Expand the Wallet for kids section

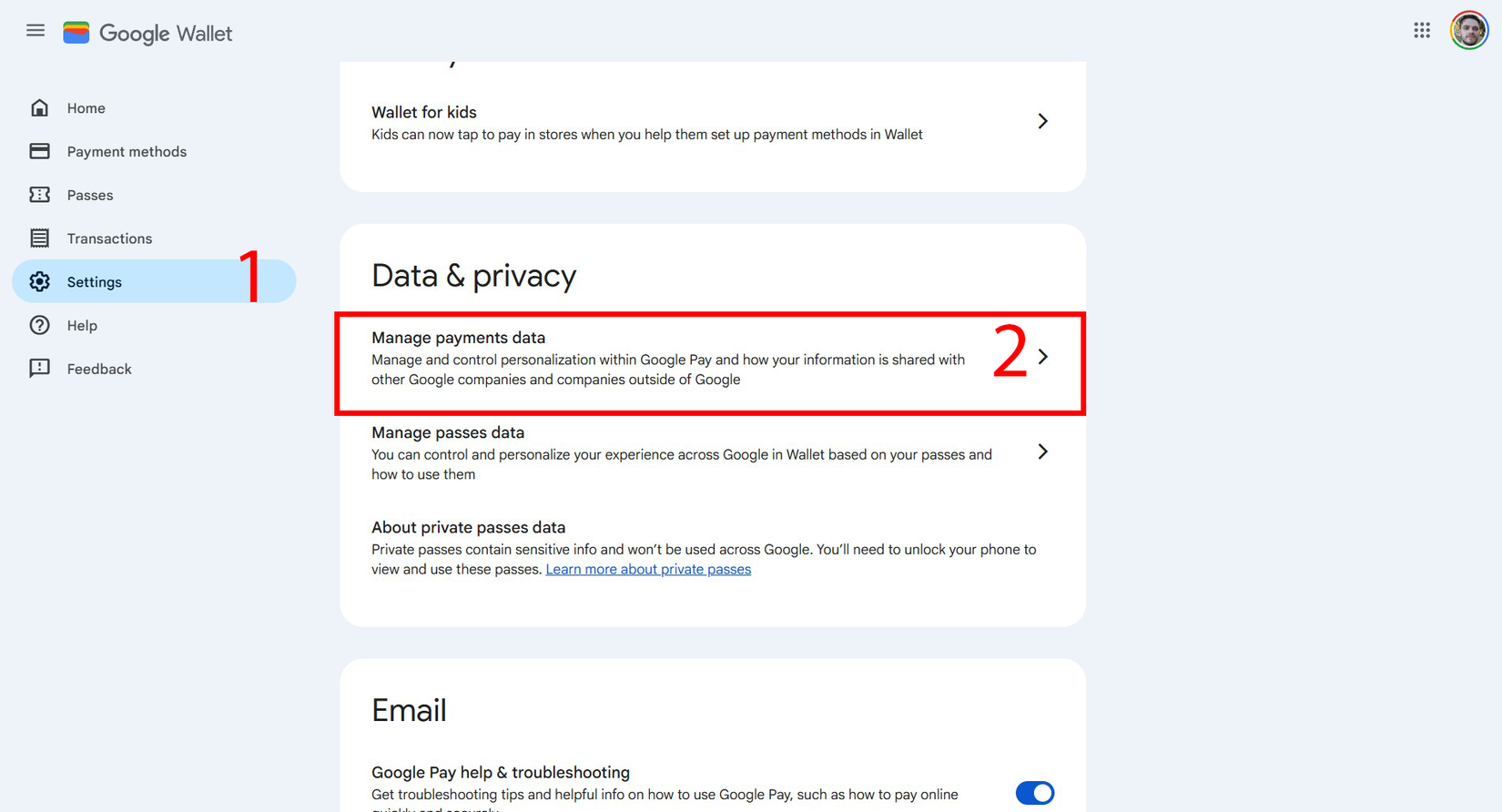click(1043, 120)
